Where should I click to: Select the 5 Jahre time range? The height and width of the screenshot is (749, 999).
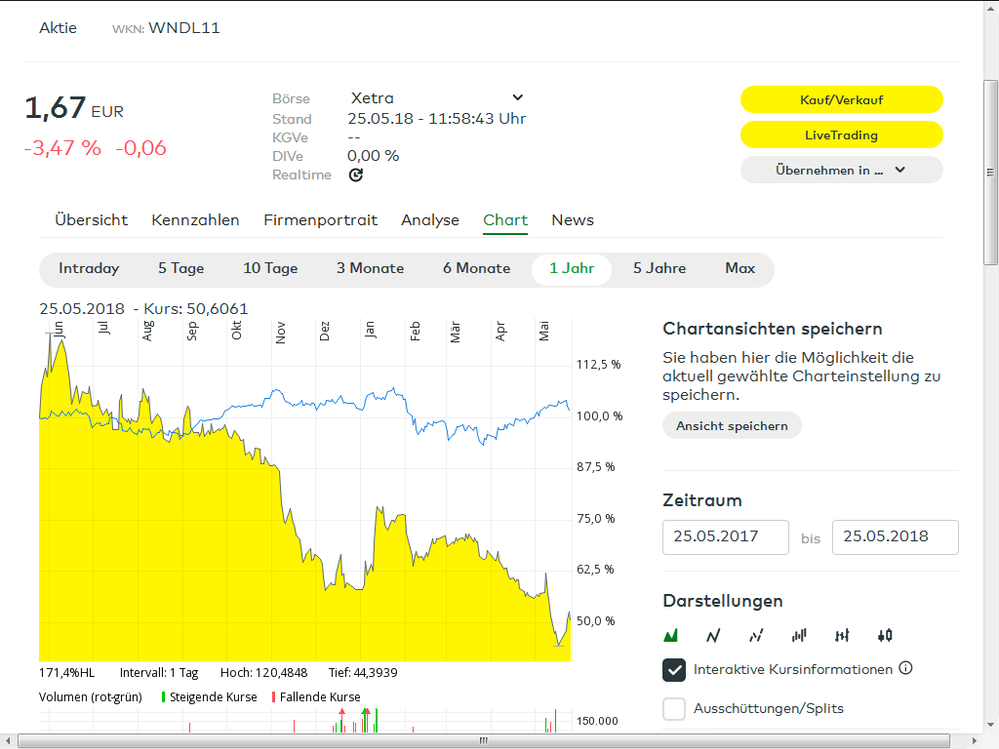659,268
